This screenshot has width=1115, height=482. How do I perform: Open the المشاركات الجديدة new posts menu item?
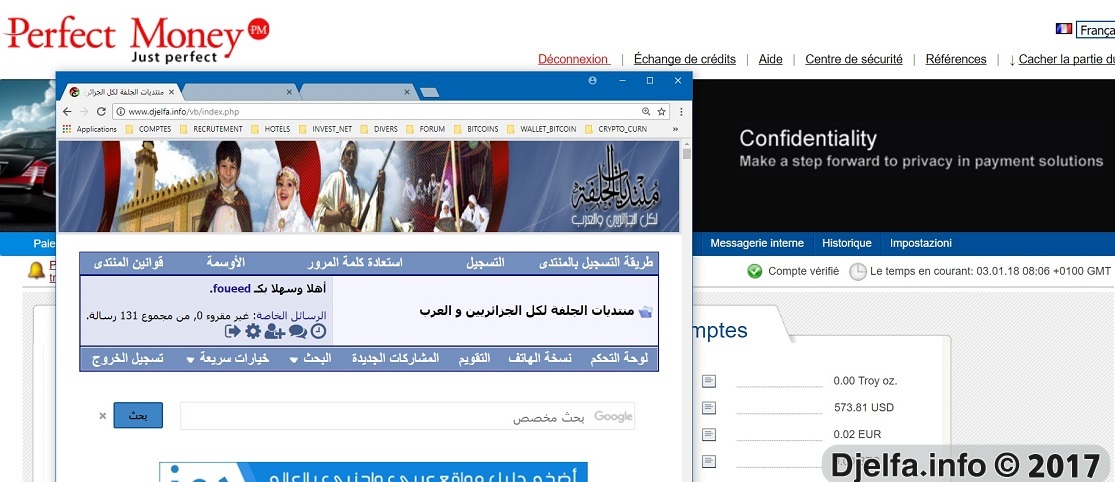(x=395, y=358)
